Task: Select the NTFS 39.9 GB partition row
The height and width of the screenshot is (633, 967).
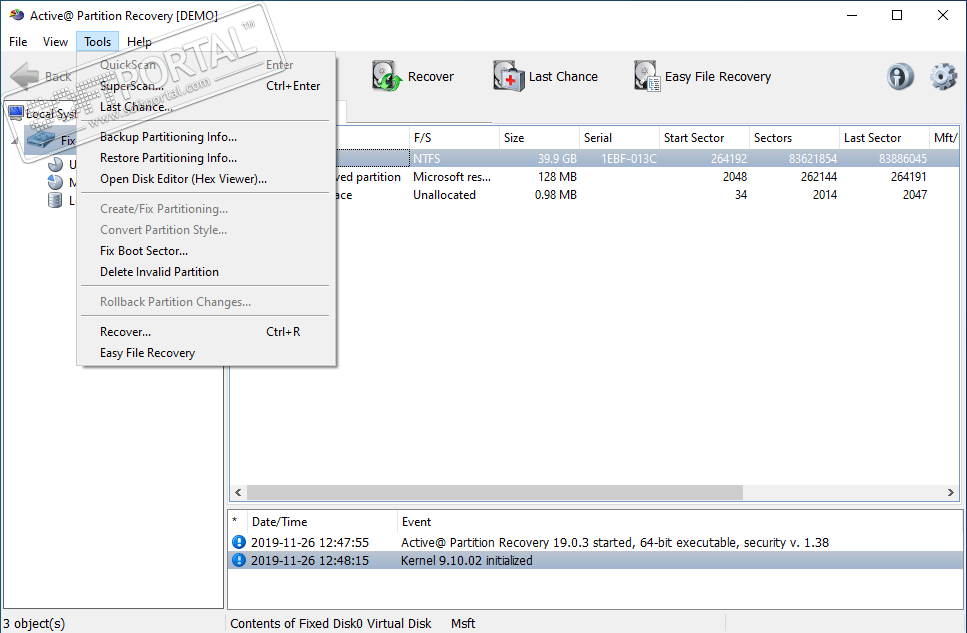Action: (648, 159)
